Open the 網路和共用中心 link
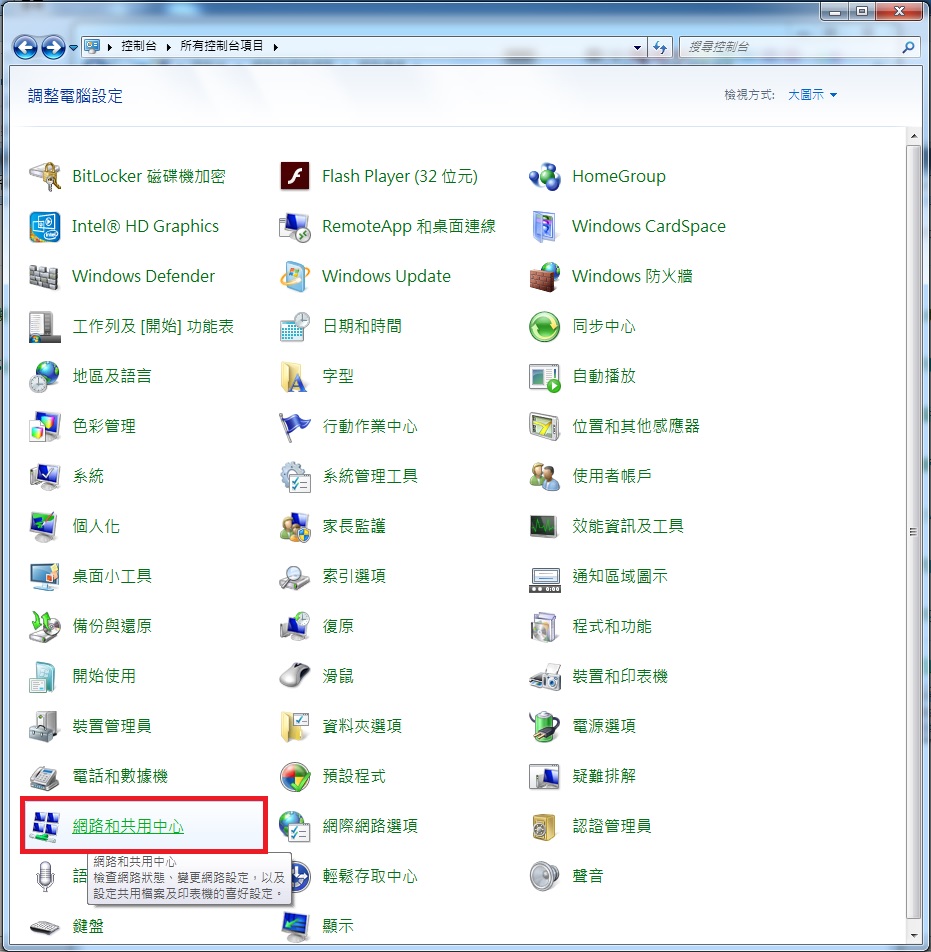The image size is (931, 952). pos(128,826)
